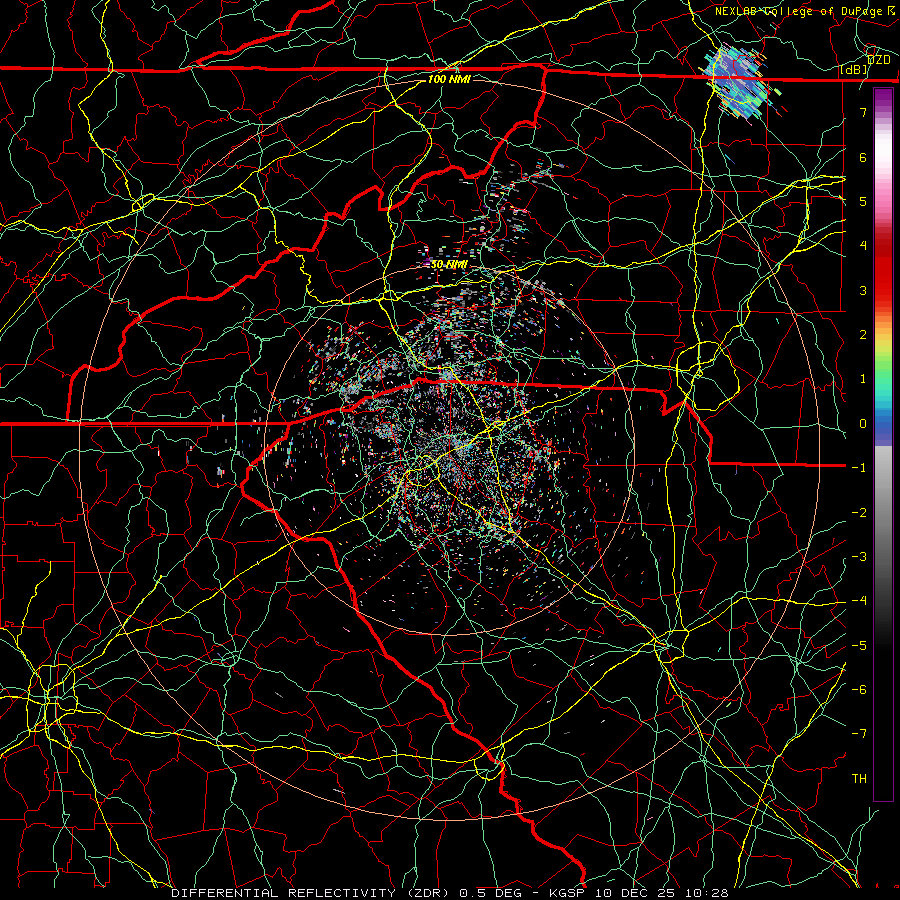The width and height of the screenshot is (900, 900).
Task: Click the scale value "-3"
Action: (859, 557)
